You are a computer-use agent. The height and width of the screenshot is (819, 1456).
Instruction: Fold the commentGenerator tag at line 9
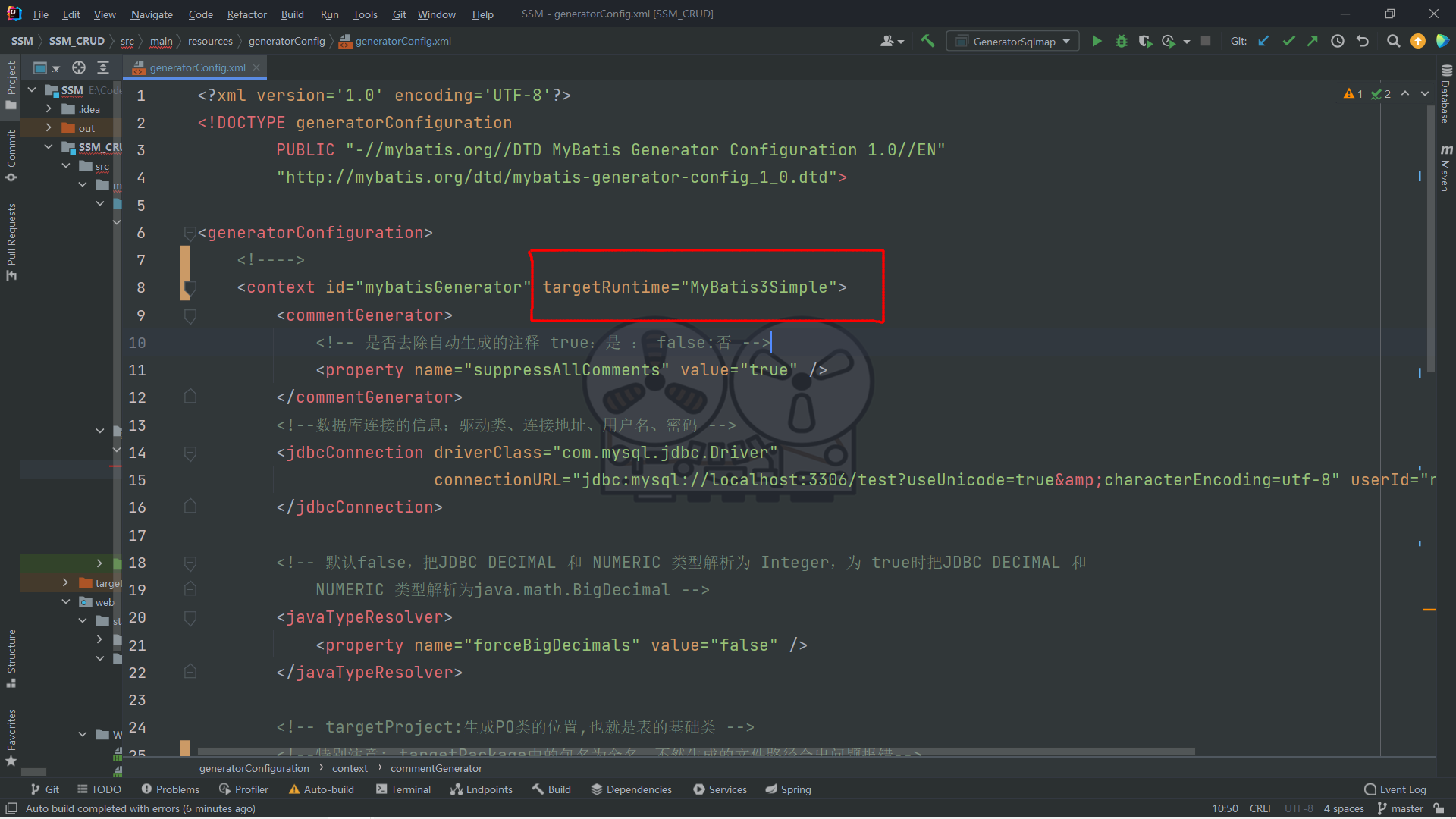(x=190, y=315)
